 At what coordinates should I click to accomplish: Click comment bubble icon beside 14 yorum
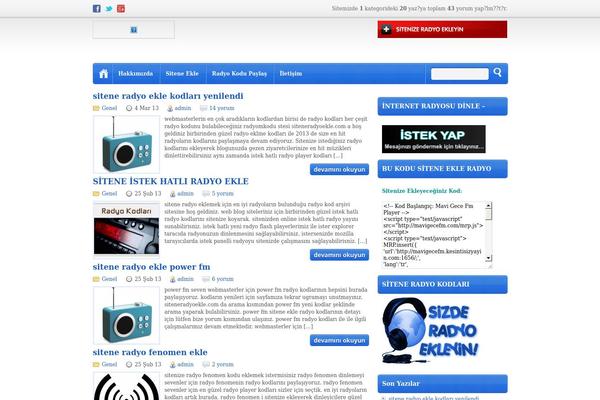204,108
